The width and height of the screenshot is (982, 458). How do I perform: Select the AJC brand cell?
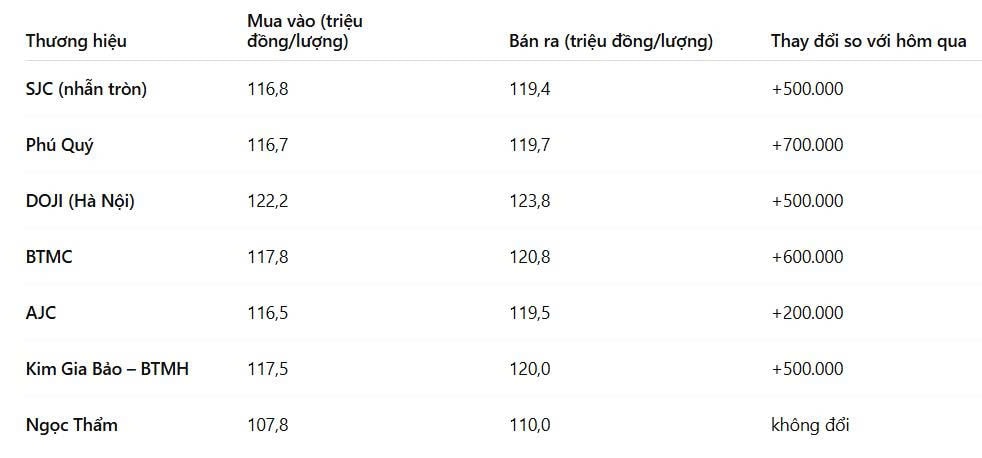[41, 313]
